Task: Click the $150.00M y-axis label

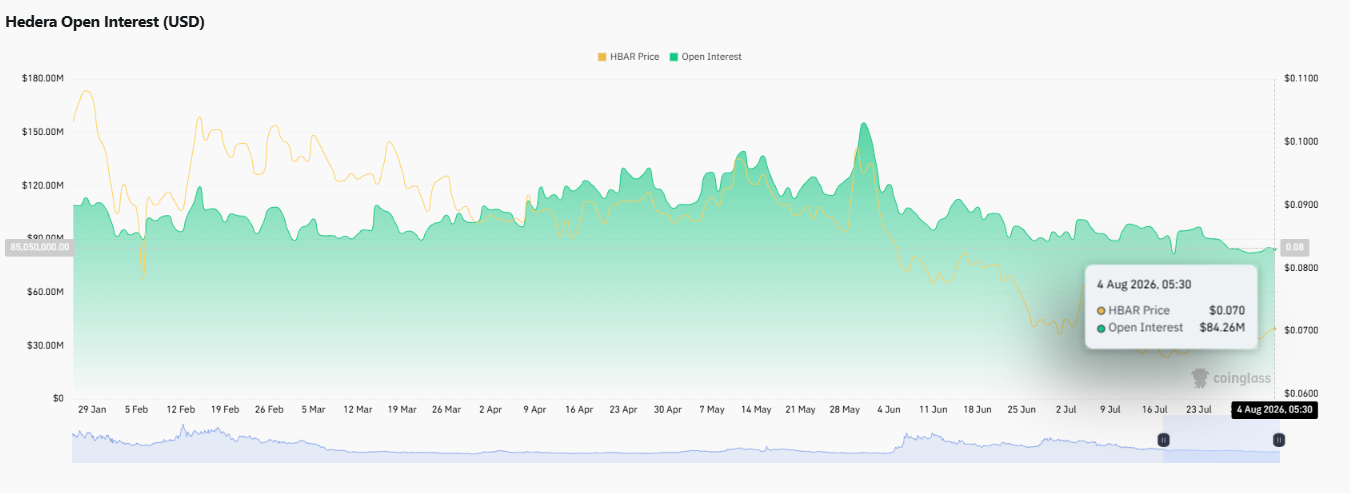Action: [x=43, y=132]
